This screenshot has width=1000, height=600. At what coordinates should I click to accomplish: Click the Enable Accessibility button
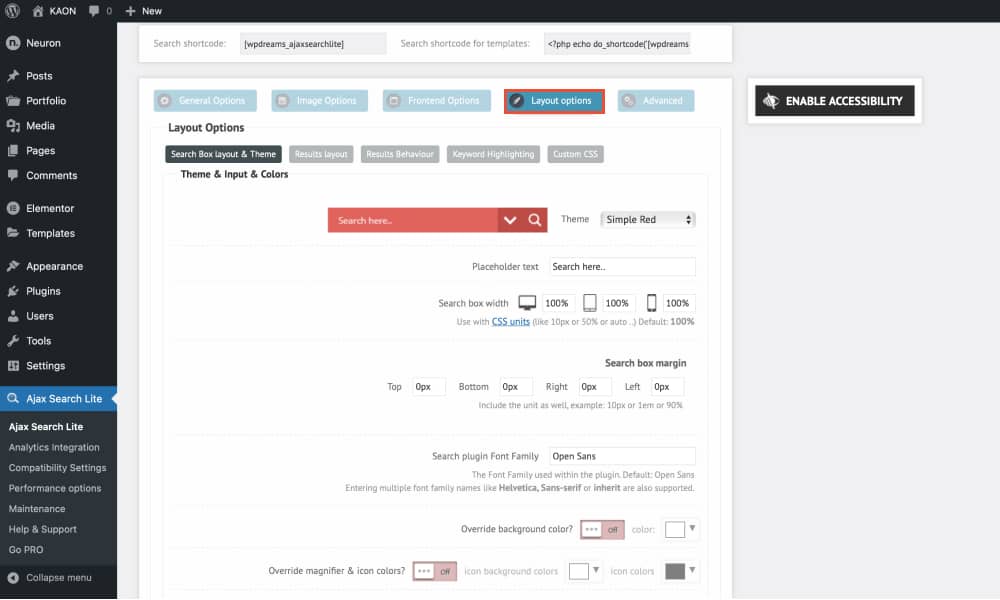(834, 100)
